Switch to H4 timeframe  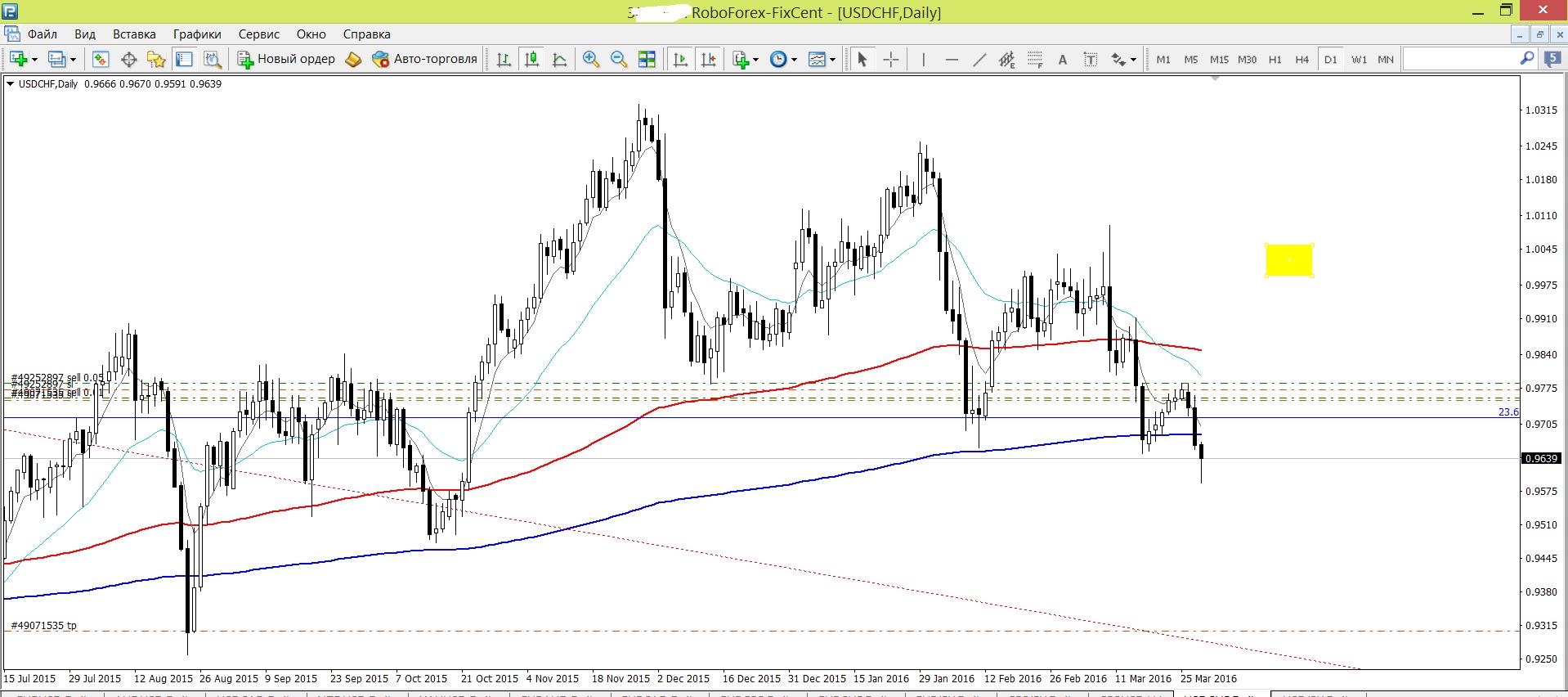pyautogui.click(x=1302, y=59)
